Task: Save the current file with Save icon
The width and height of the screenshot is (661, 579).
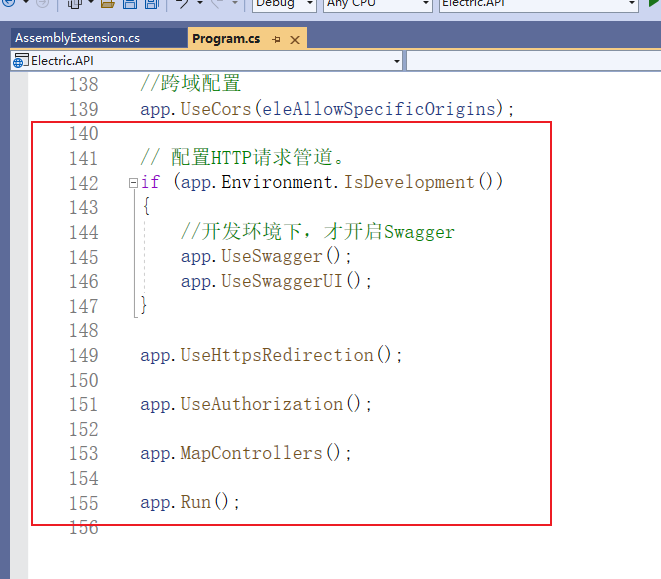Action: (x=129, y=4)
